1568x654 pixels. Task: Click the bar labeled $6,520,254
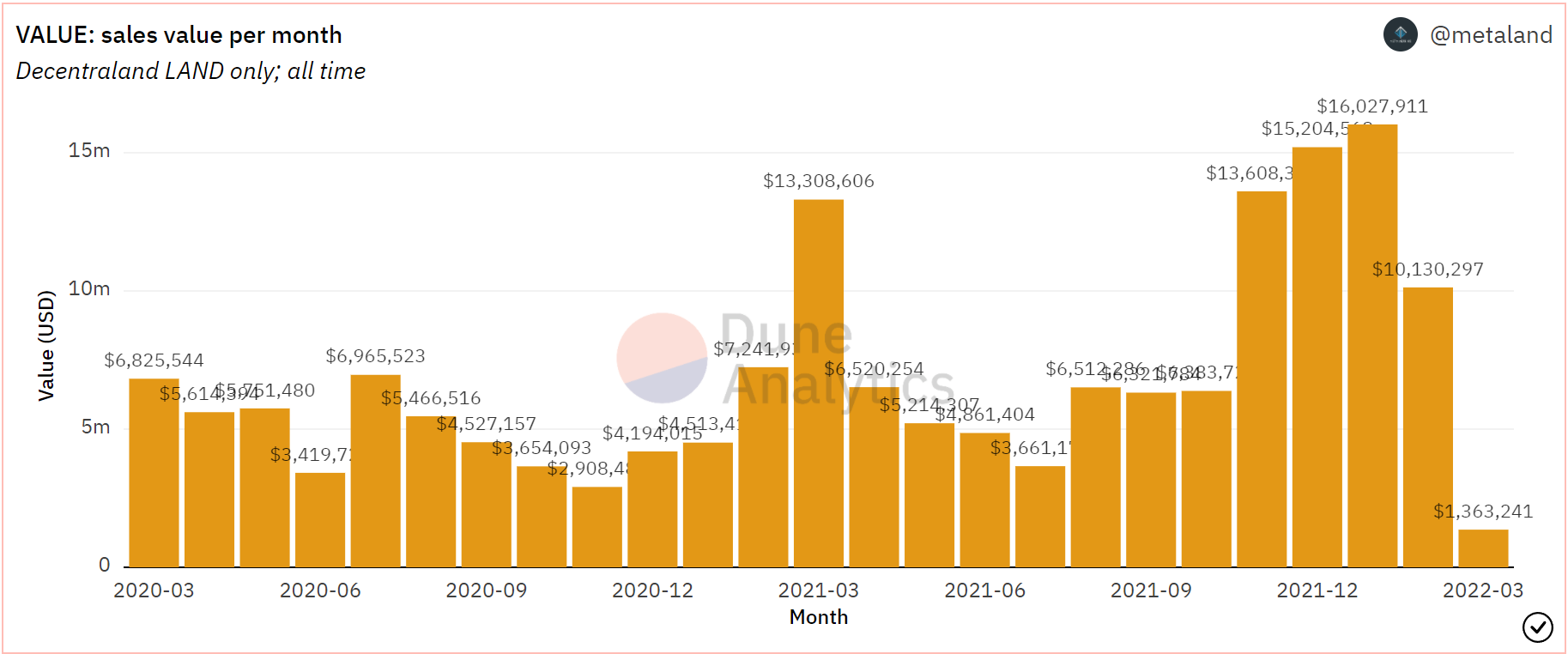tap(874, 476)
